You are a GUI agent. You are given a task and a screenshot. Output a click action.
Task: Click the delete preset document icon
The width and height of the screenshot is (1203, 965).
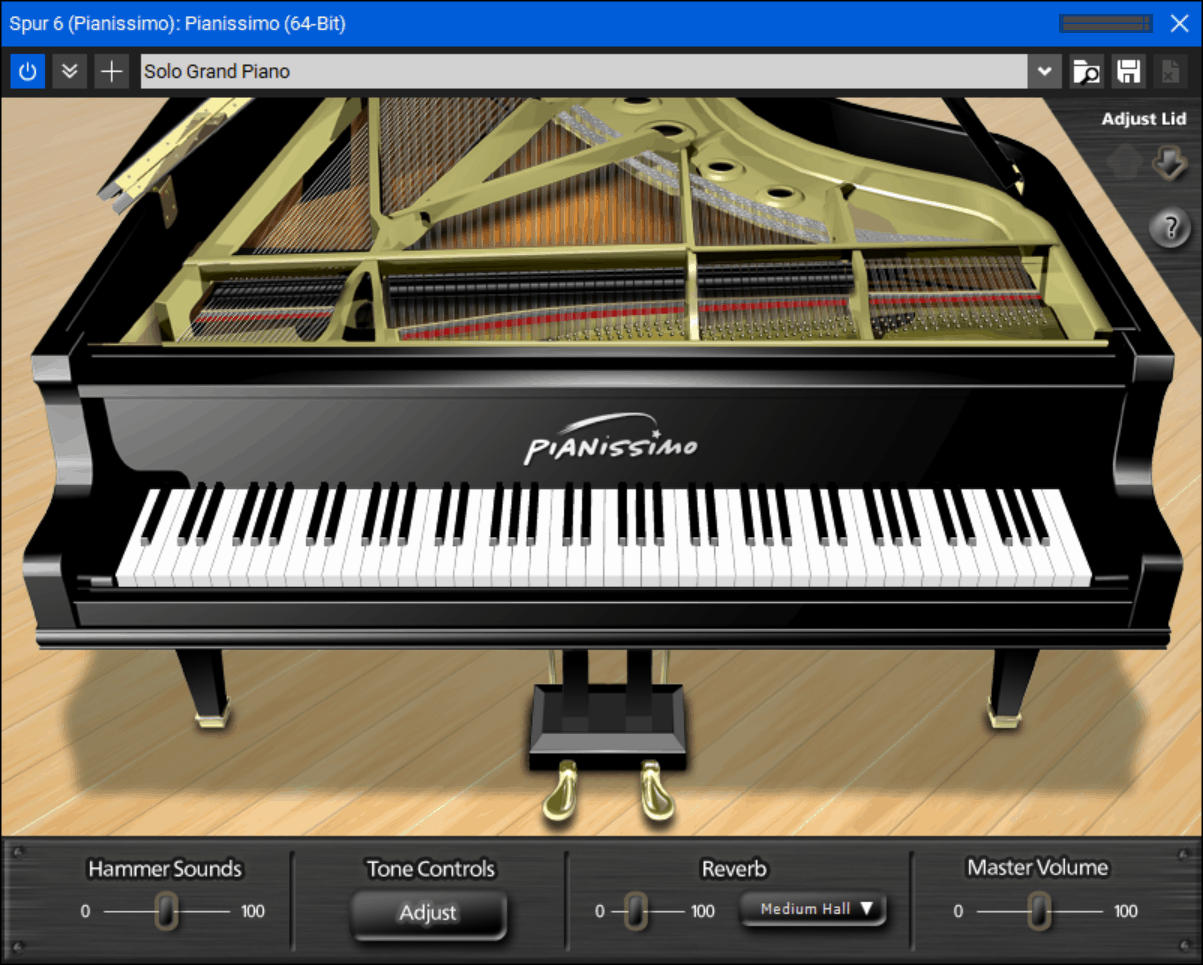coord(1168,71)
